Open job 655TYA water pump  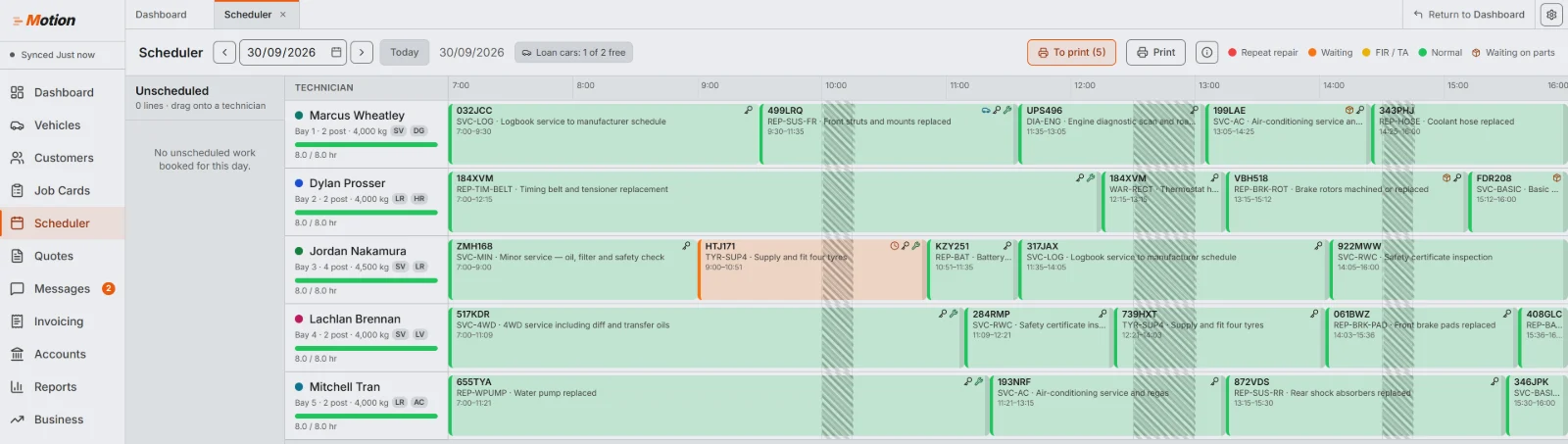[718, 404]
